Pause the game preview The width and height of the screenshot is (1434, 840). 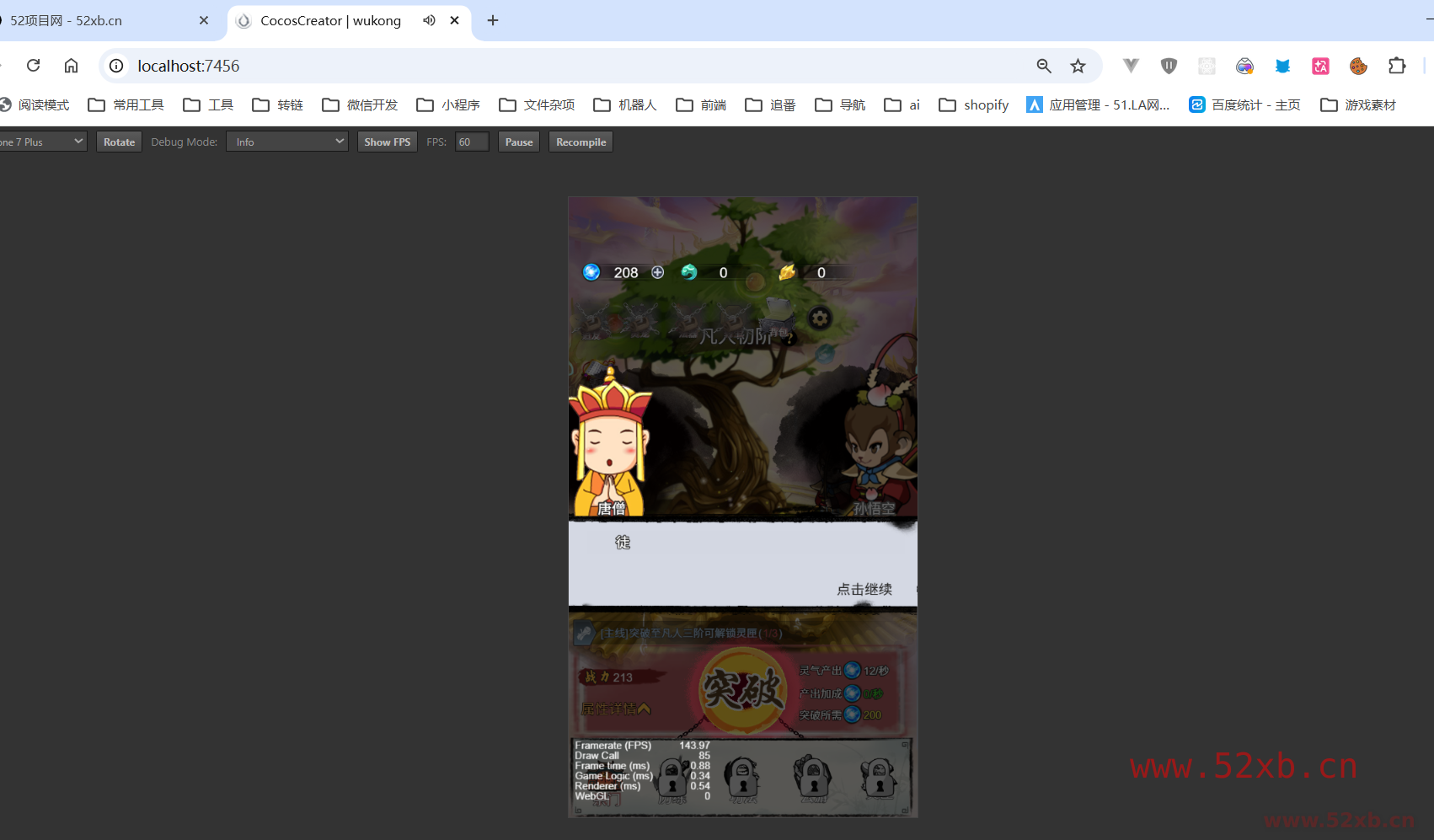[519, 142]
